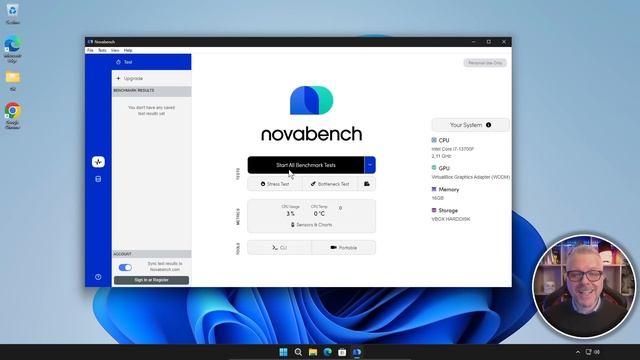Screen dimensions: 640x360
Task: Click Sign in or Register button
Action: pyautogui.click(x=151, y=280)
